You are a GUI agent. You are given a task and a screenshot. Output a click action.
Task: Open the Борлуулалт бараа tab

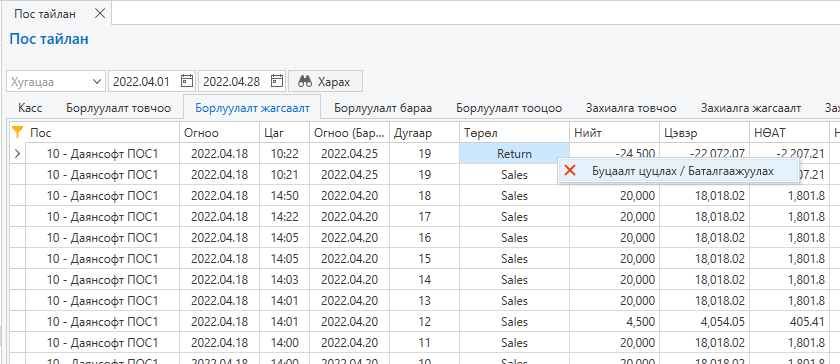coord(383,108)
